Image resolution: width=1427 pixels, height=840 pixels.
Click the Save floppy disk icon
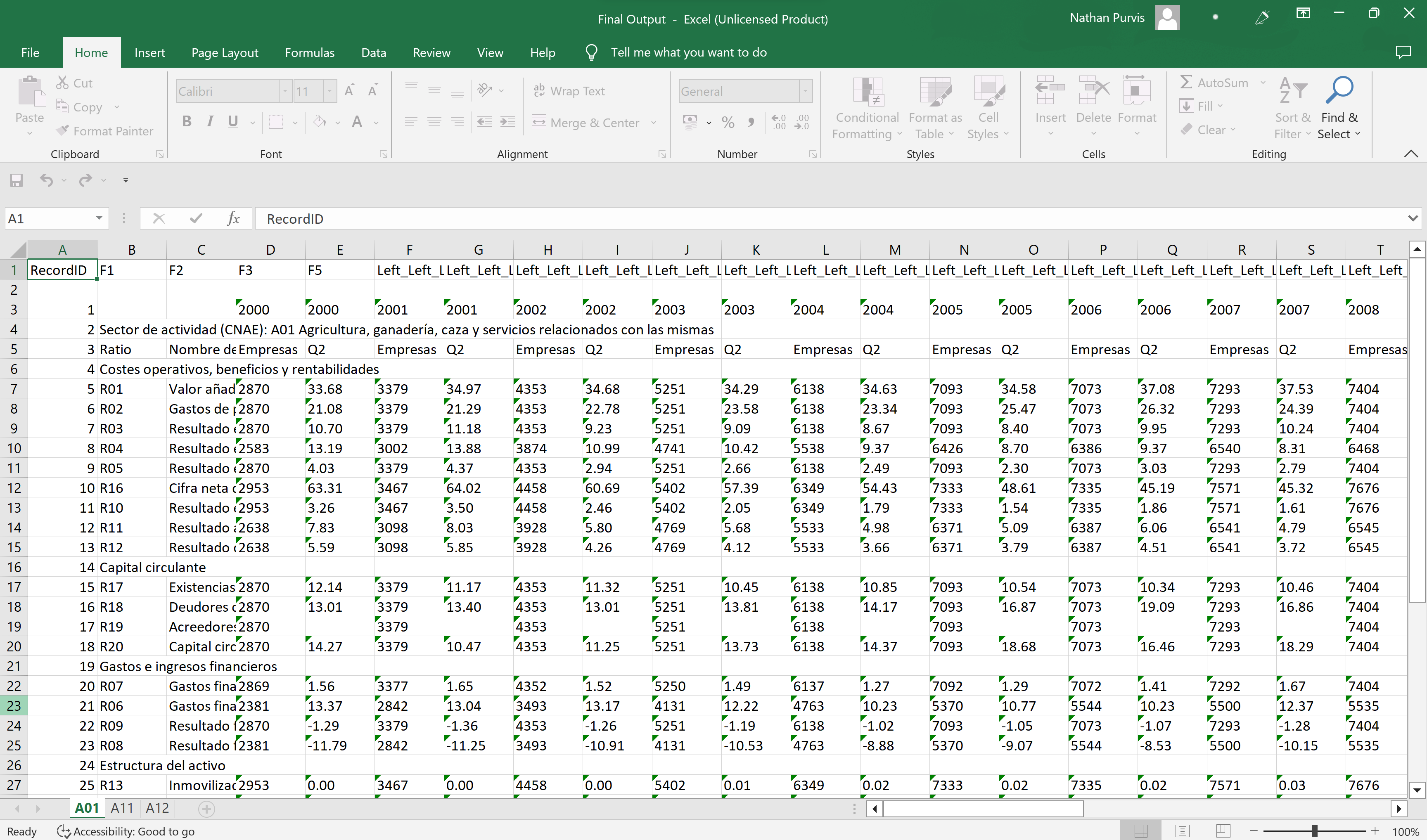click(x=17, y=180)
